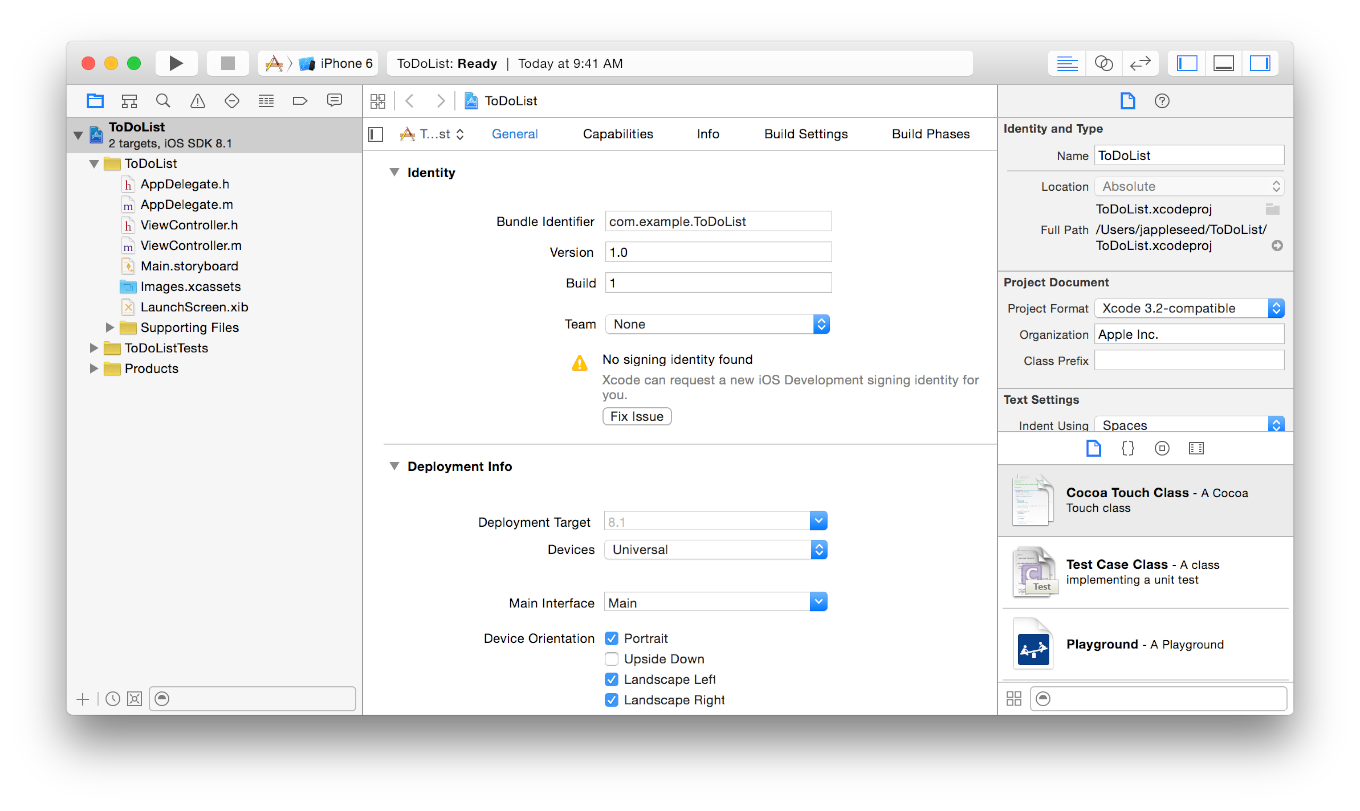Enable the Upside Down orientation checkbox
1360x811 pixels.
(612, 659)
